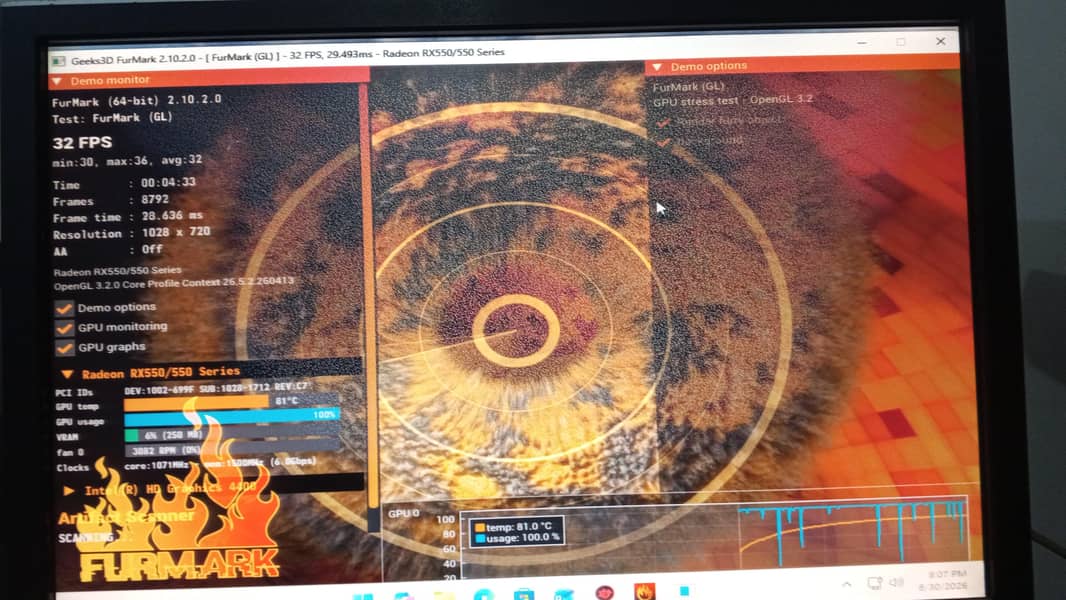The width and height of the screenshot is (1066, 600).
Task: Click the GPU temp orange bar
Action: (196, 402)
